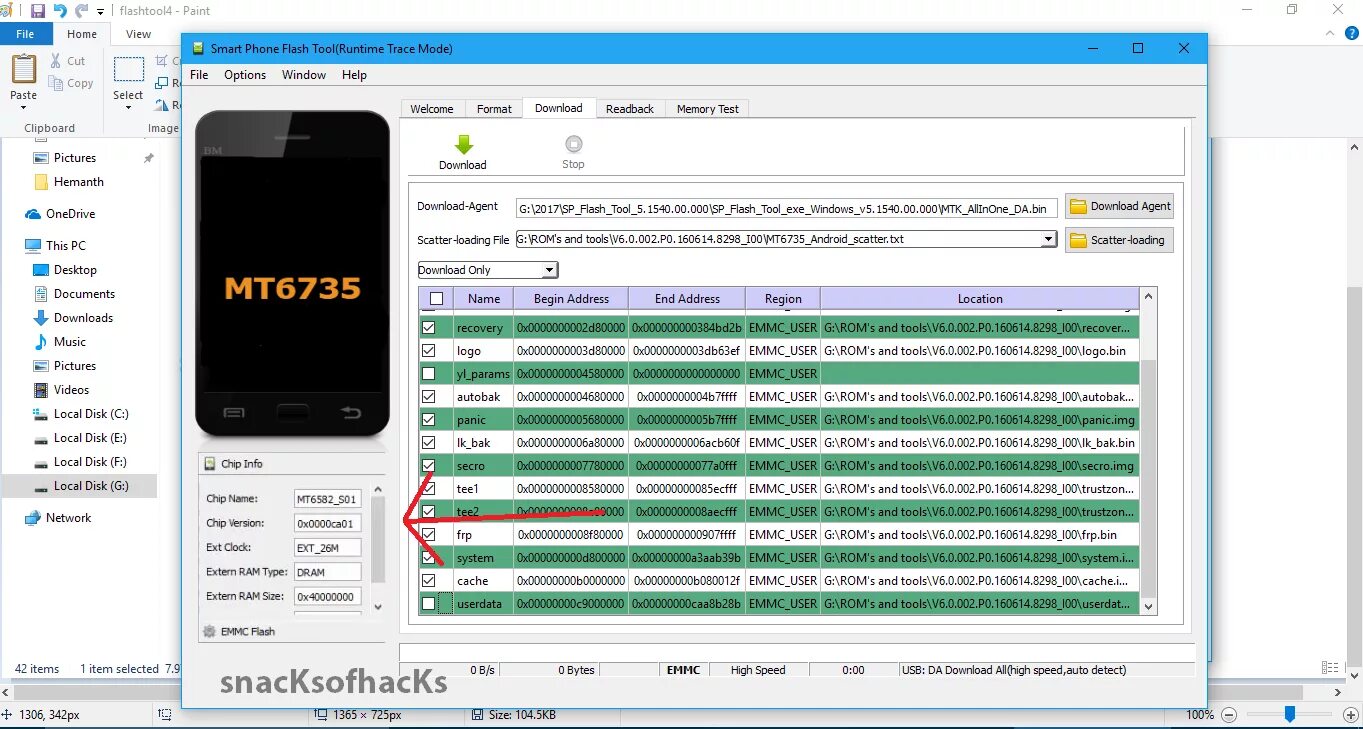Click the Copy icon in Paint ribbon
Screen dimensions: 1363x729
[56, 84]
